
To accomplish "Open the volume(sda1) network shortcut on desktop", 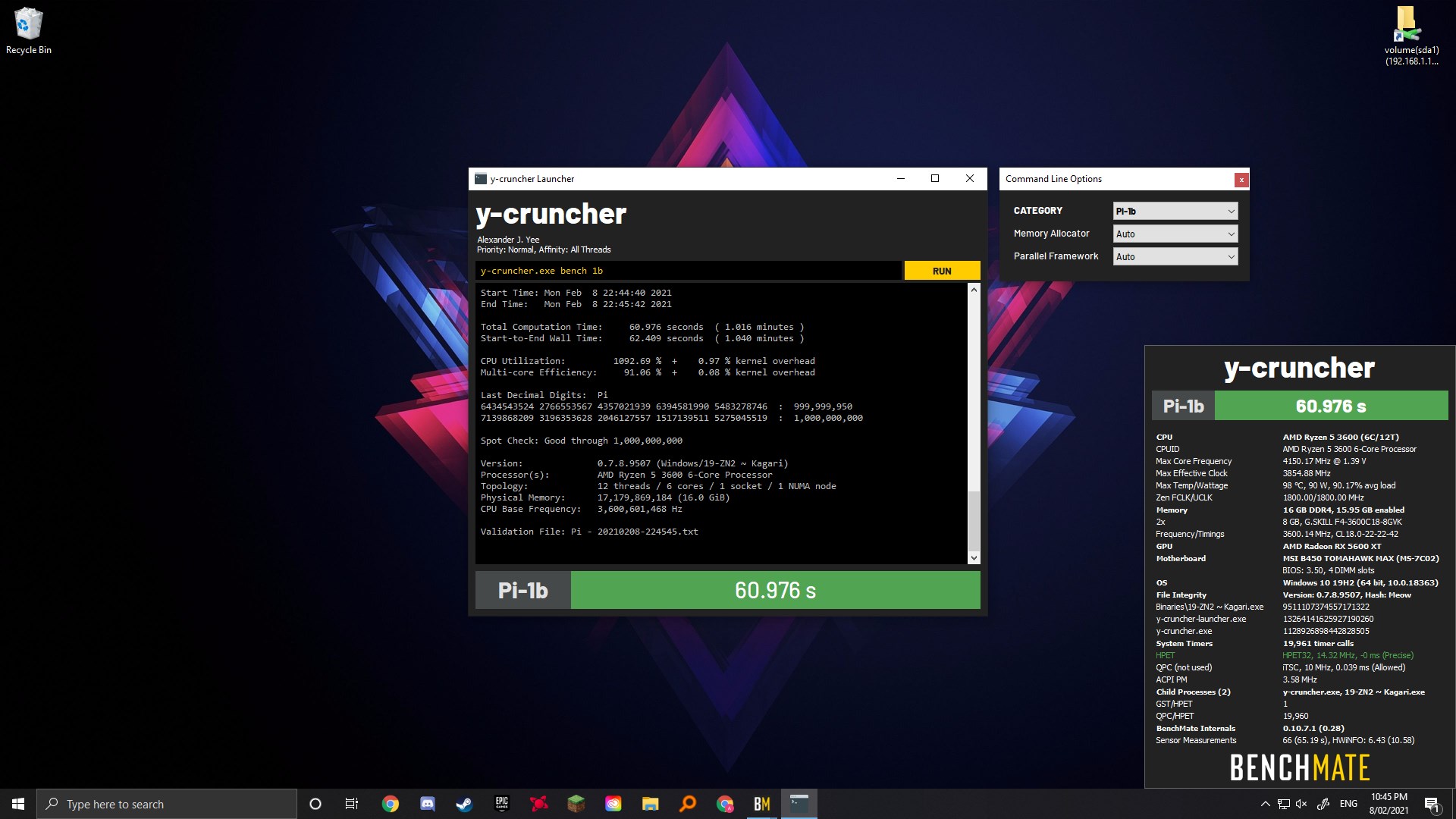I will coord(1410,36).
